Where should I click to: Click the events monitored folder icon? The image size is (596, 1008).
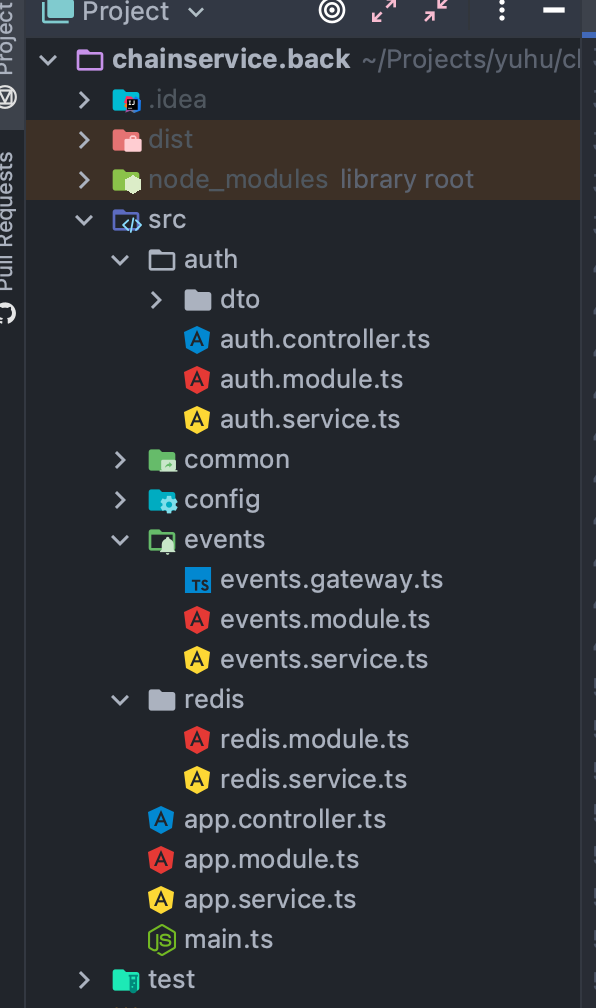click(161, 539)
